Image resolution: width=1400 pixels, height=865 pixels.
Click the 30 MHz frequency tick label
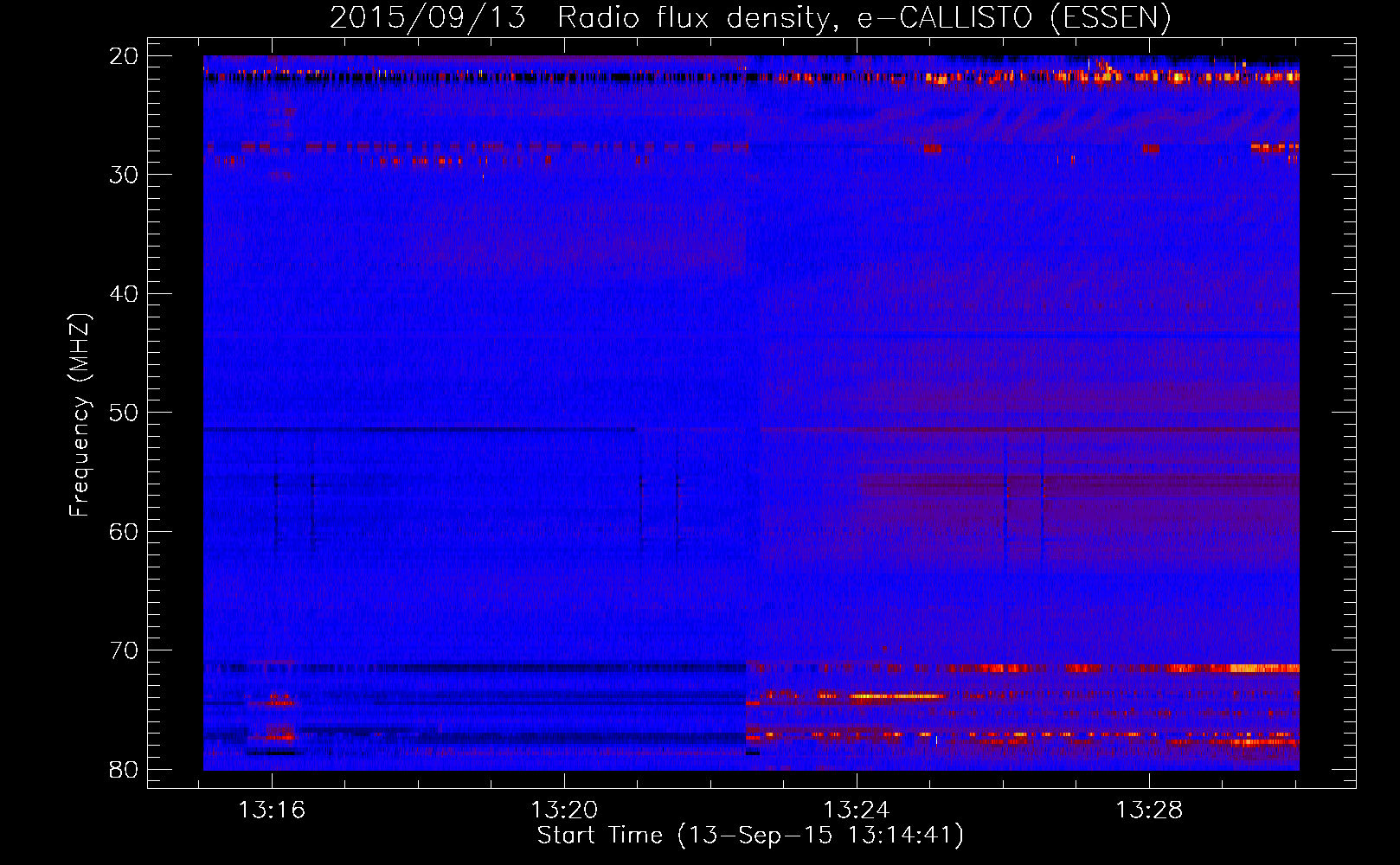125,175
